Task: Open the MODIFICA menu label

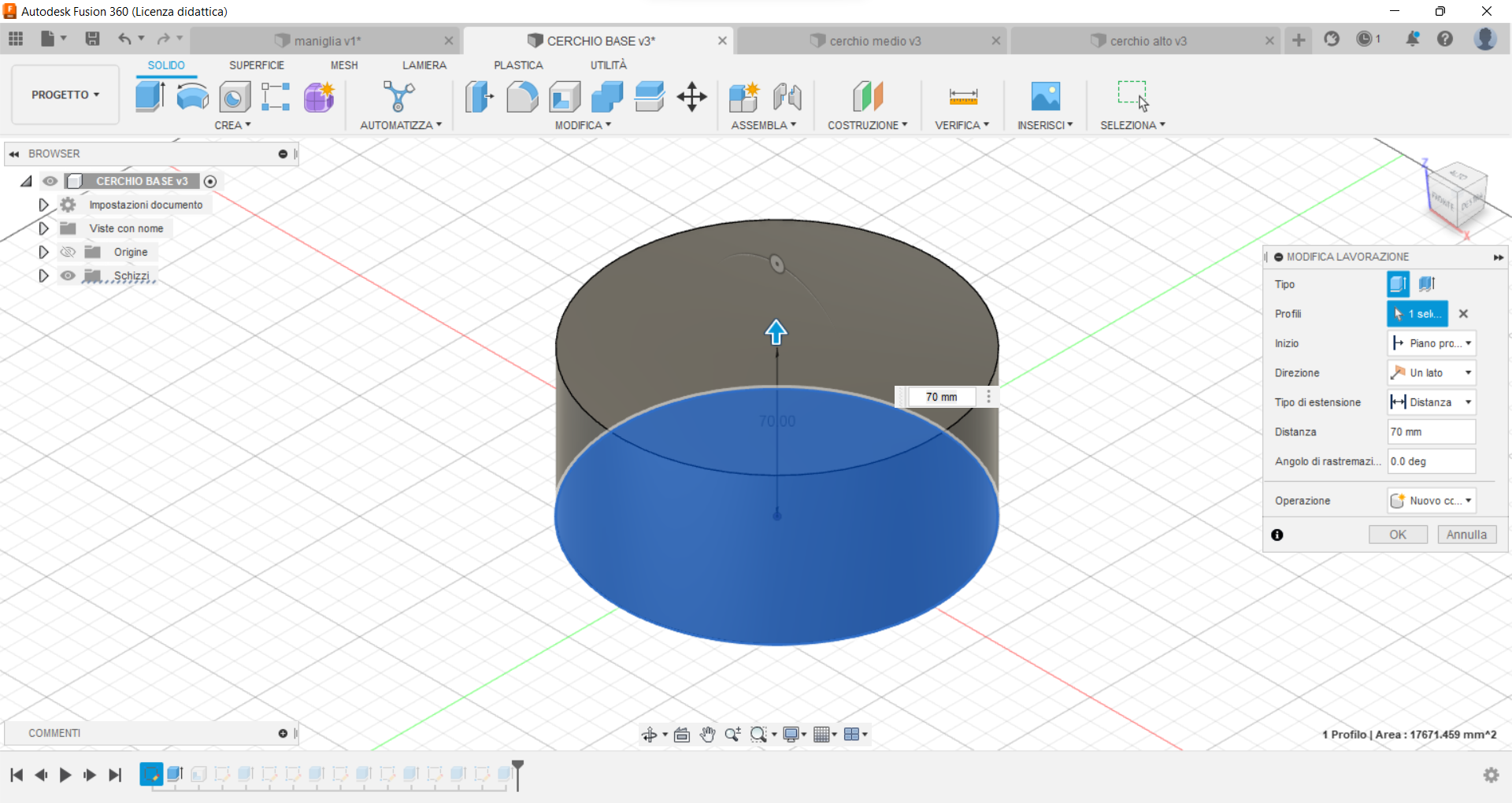Action: coord(583,125)
